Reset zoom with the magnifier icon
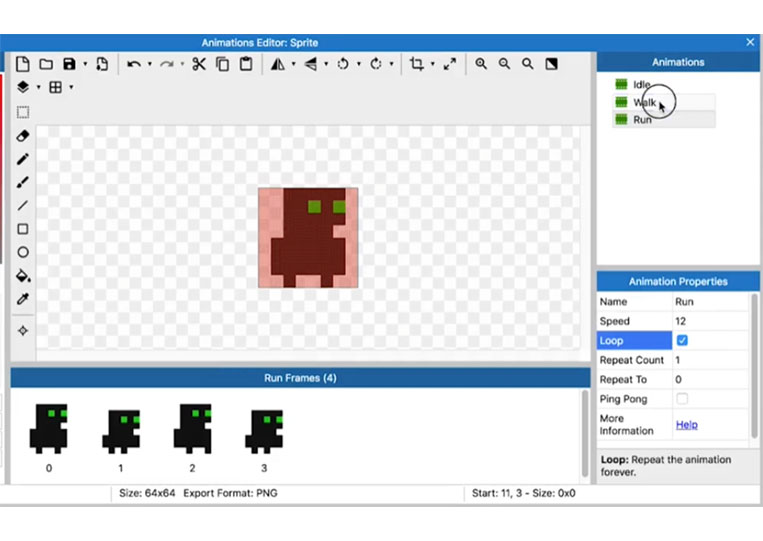The width and height of the screenshot is (763, 541). [527, 64]
